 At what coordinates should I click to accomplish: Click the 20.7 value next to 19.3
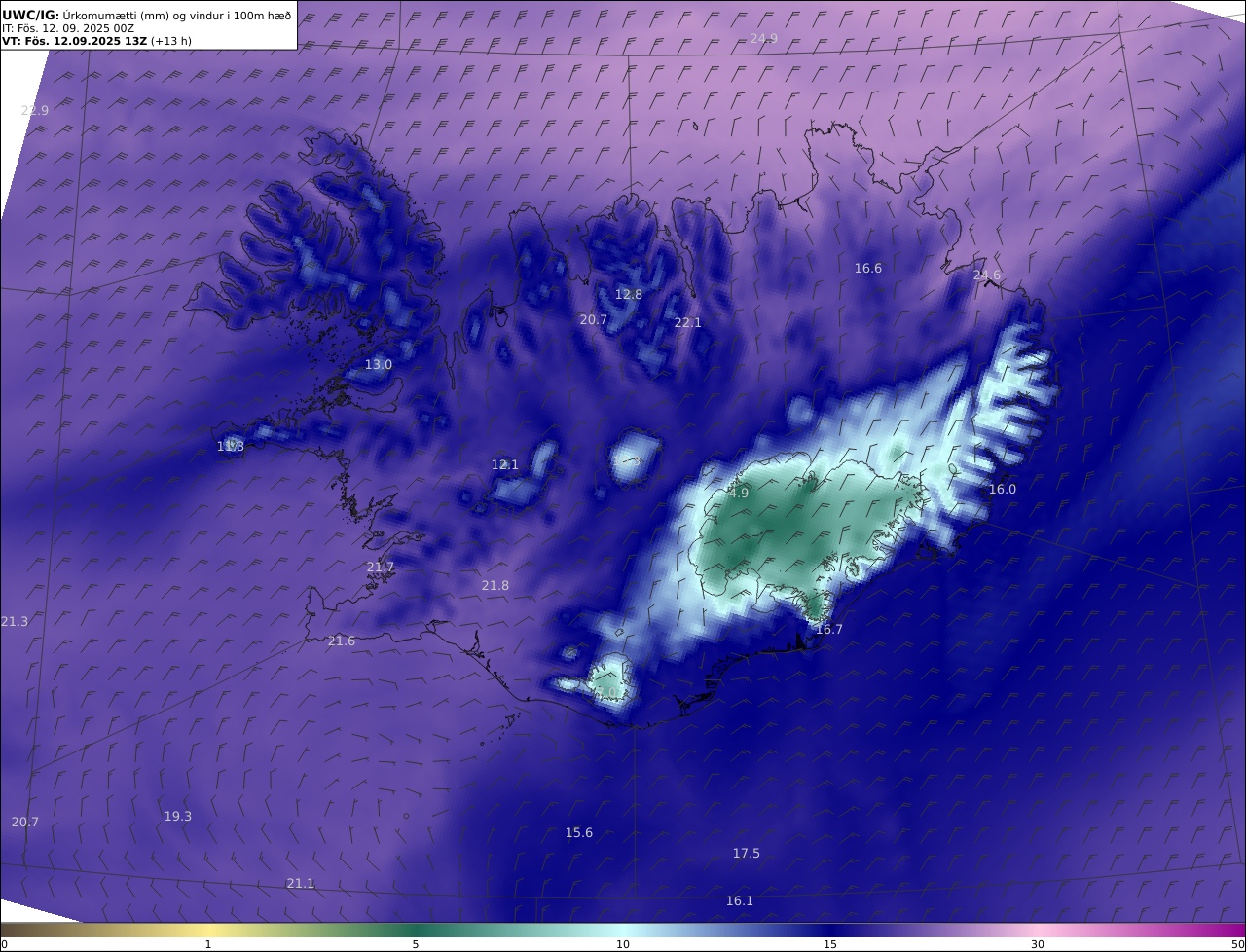(25, 822)
